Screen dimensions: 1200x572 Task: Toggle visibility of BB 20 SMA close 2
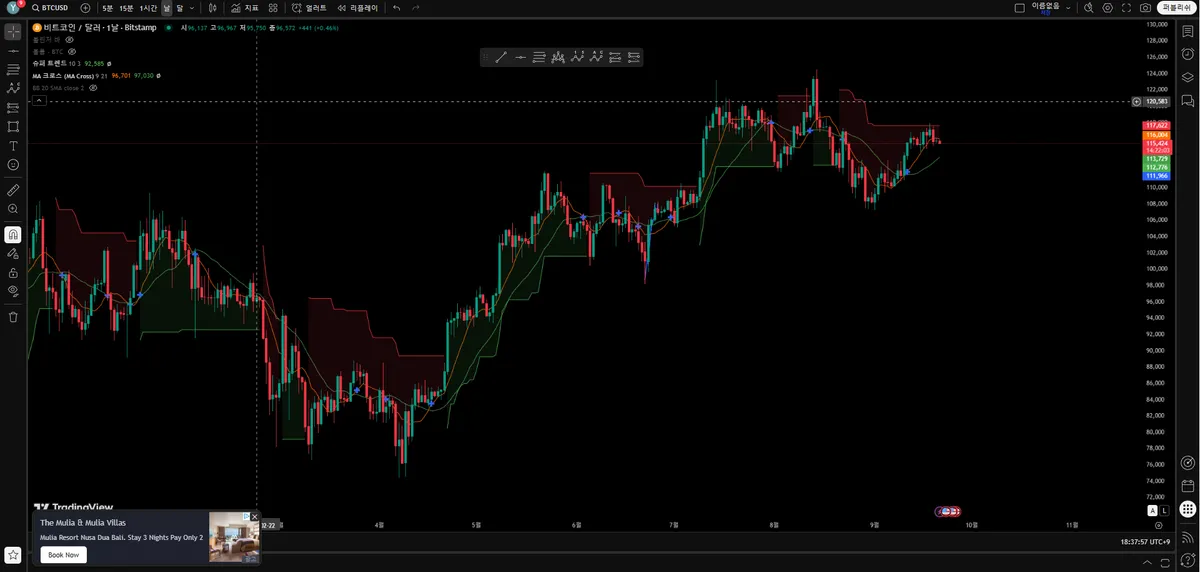pos(93,88)
